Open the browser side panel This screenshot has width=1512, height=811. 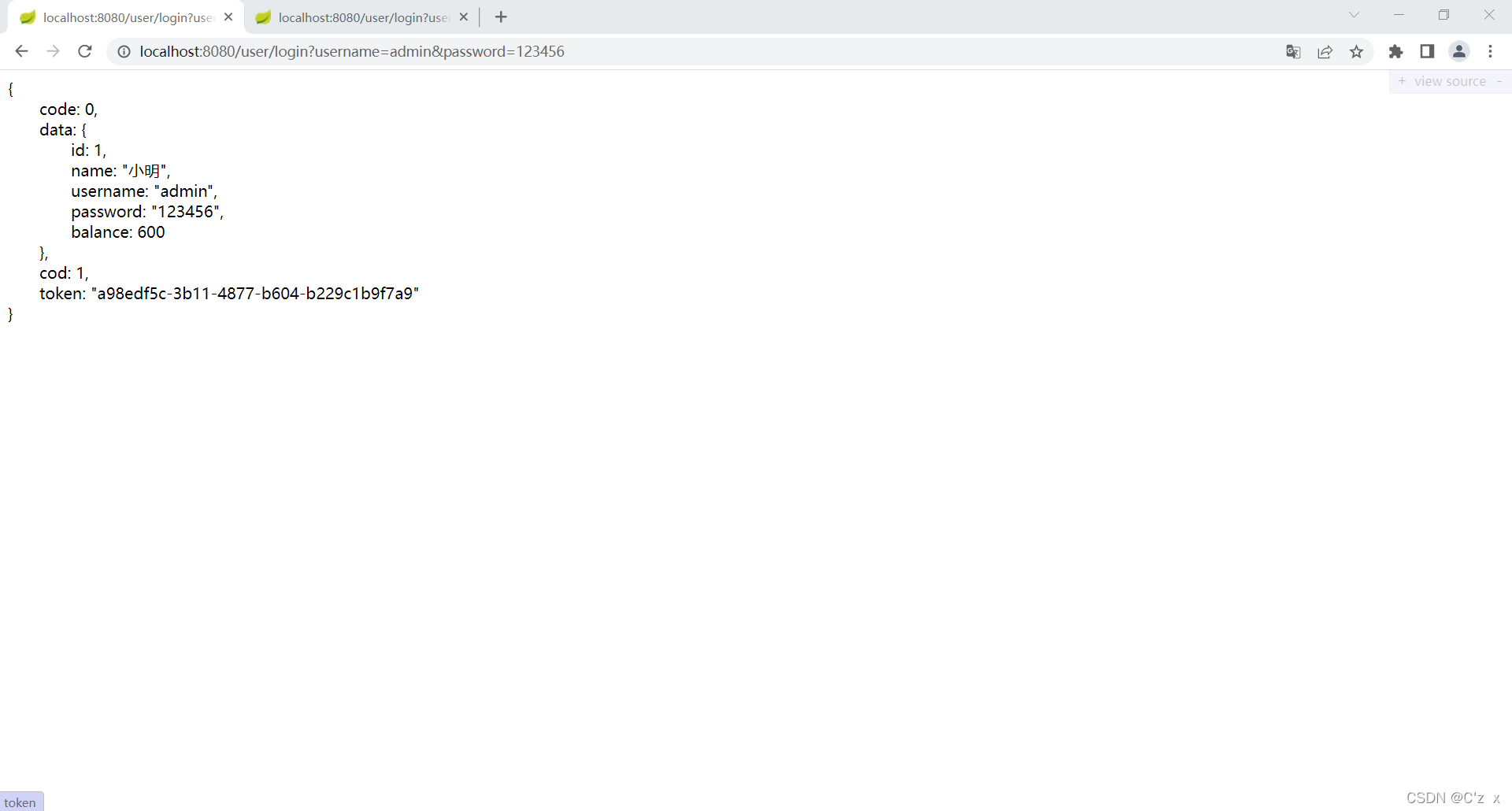point(1427,51)
